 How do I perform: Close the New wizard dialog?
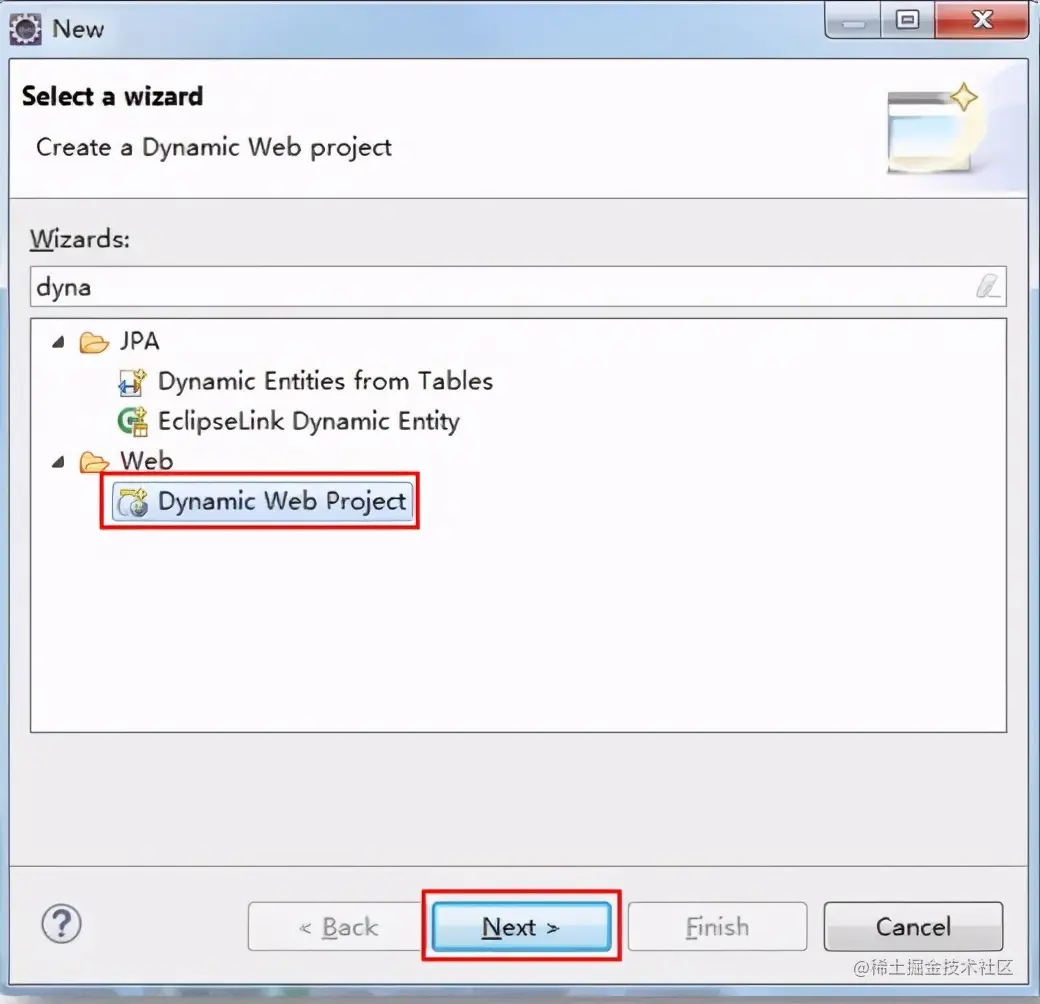click(x=982, y=20)
